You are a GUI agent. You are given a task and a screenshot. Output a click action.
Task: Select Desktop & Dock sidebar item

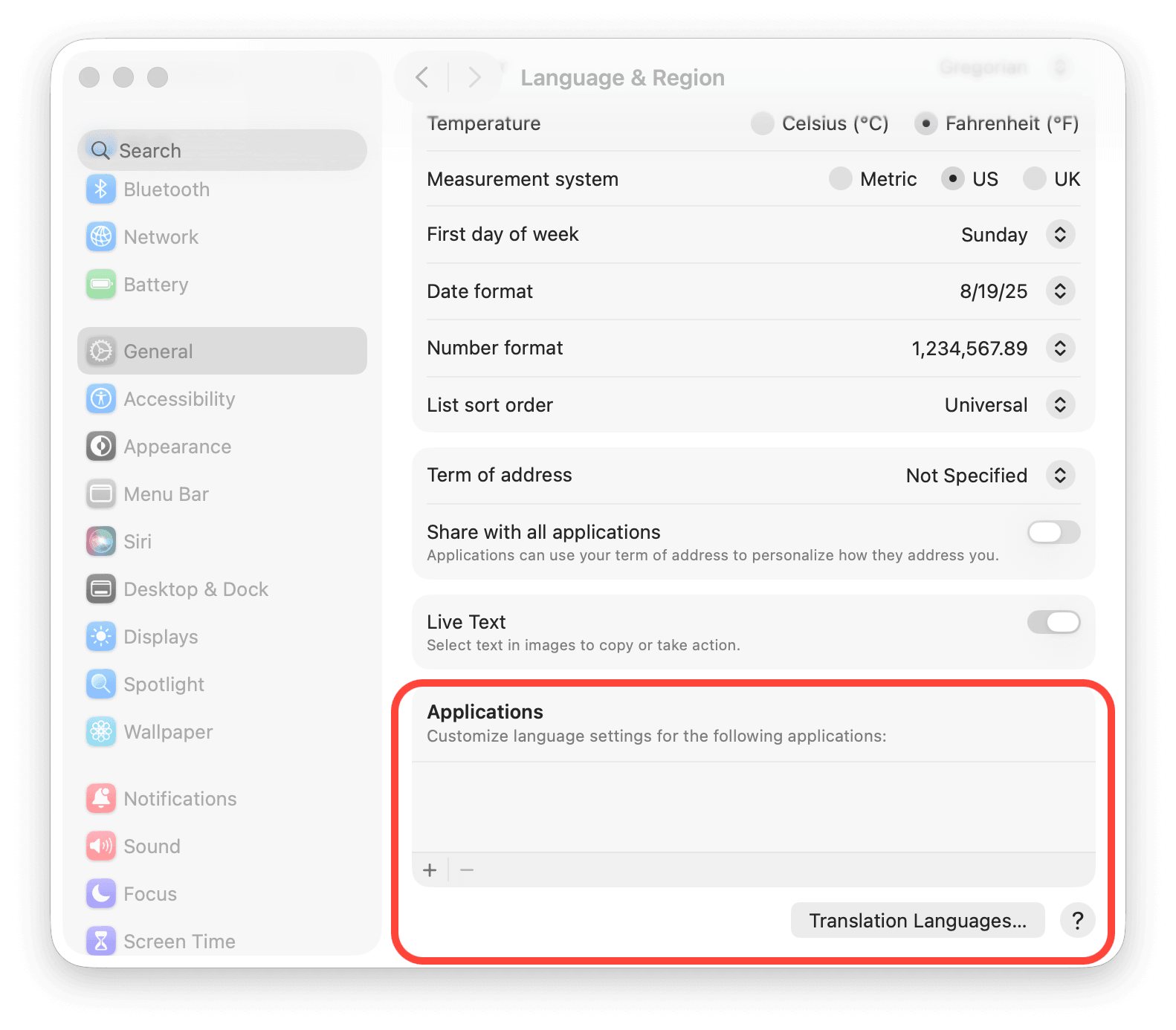[x=196, y=589]
